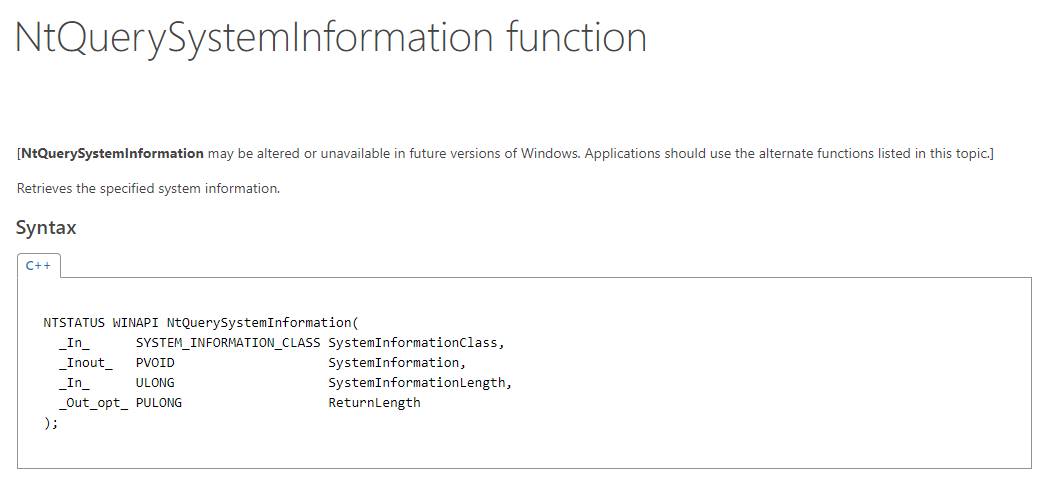Click the ReturnLength parameter name

[374, 403]
